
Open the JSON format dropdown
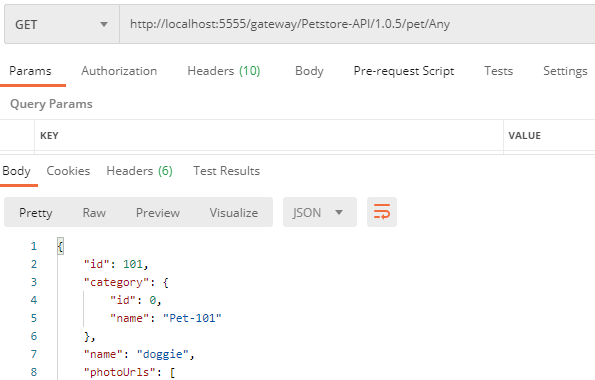click(x=320, y=212)
